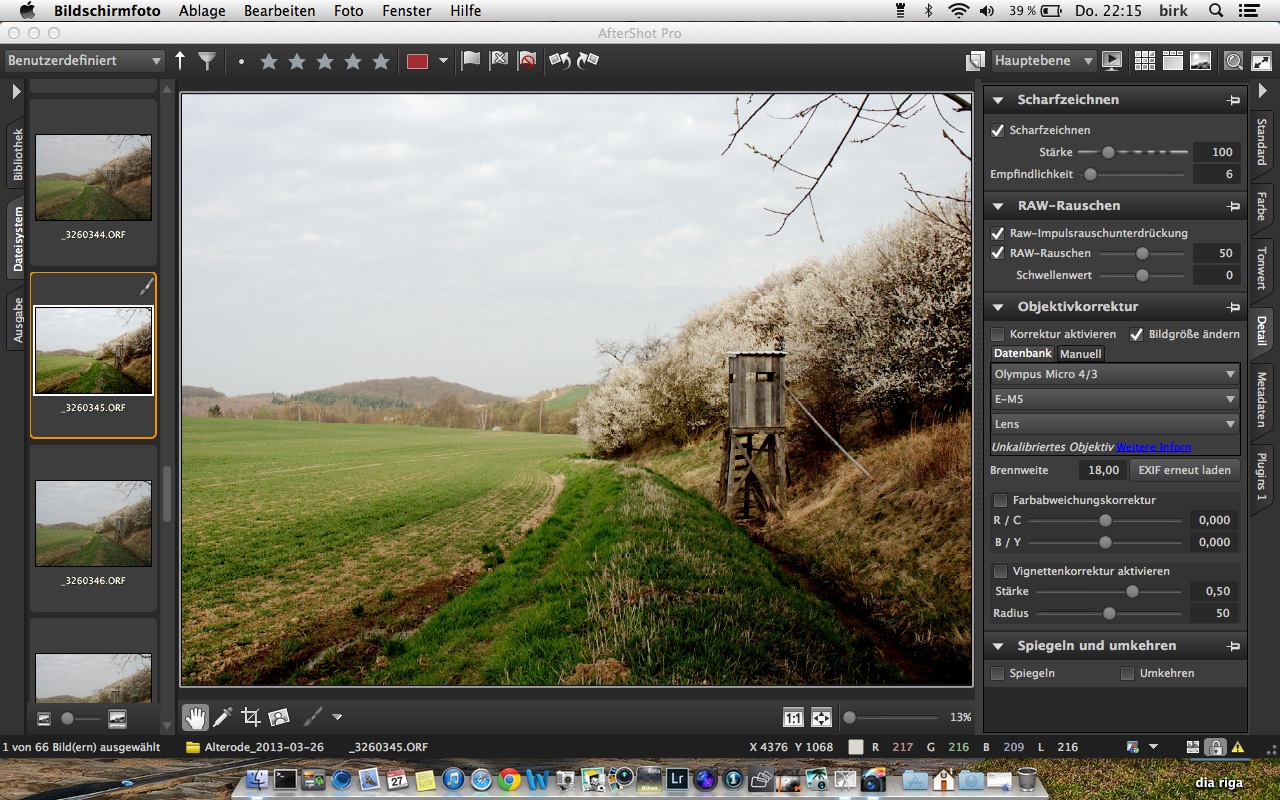This screenshot has width=1280, height=800.
Task: Click the clipping warning triangle
Action: [1238, 747]
